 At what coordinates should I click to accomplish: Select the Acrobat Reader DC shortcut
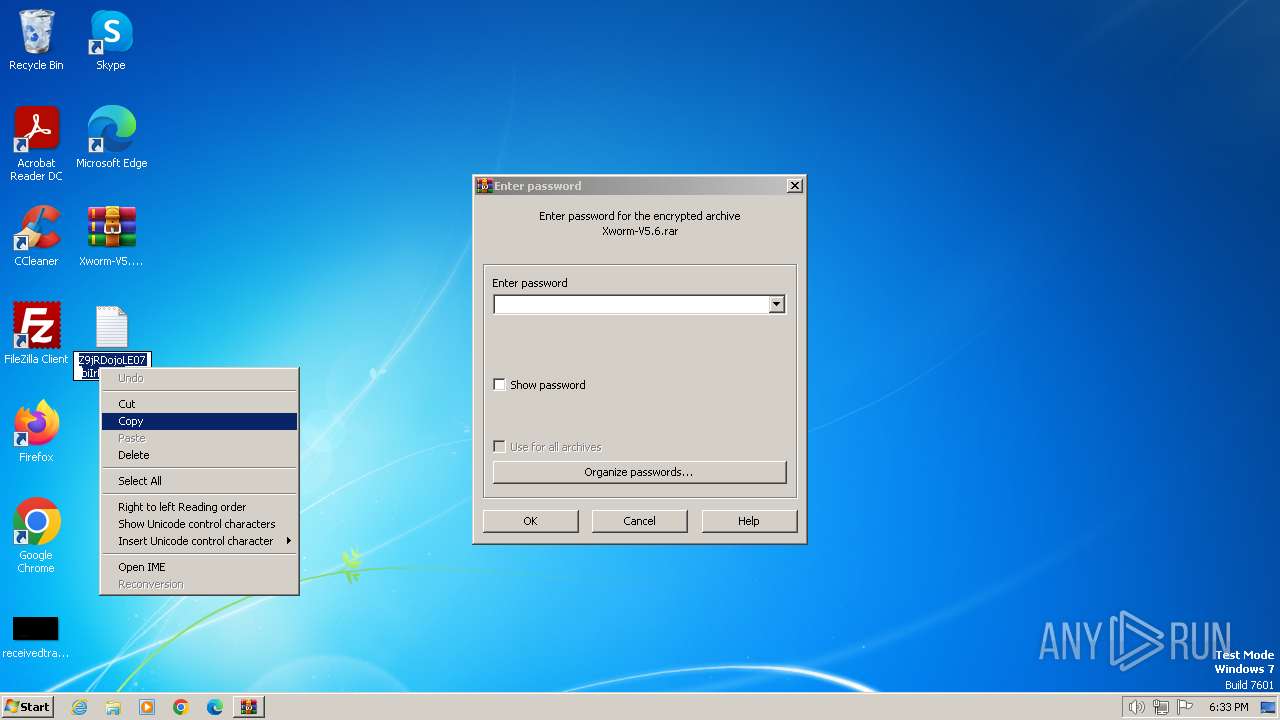click(36, 143)
